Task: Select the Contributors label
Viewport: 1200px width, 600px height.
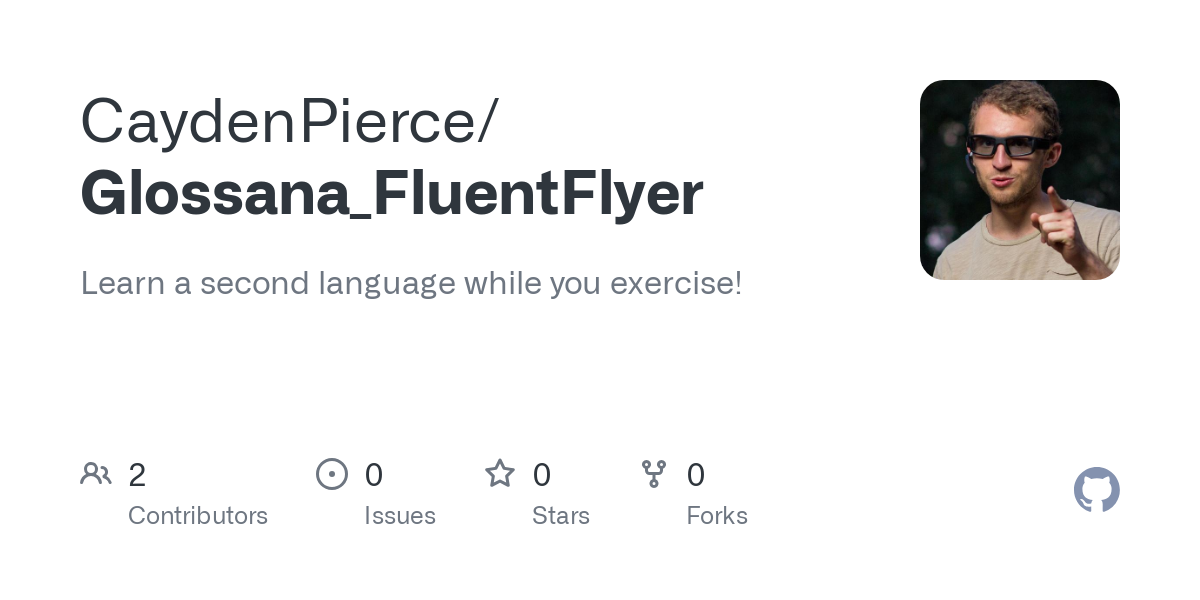Action: coord(198,516)
